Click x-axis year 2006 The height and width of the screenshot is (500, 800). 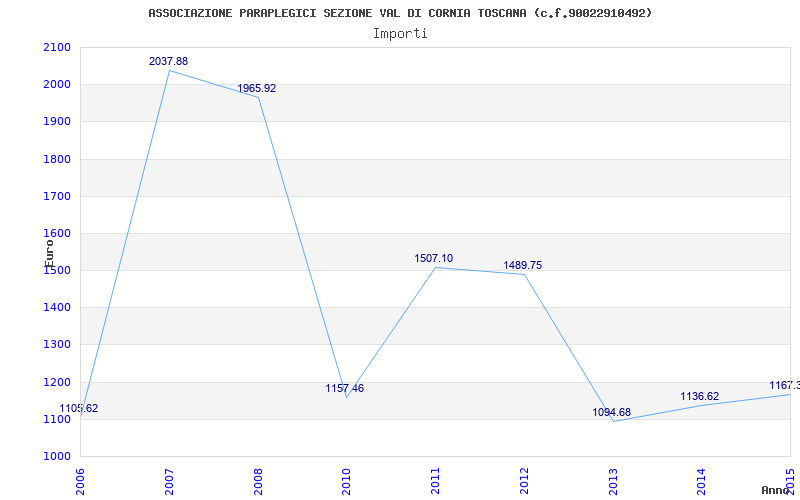point(81,482)
